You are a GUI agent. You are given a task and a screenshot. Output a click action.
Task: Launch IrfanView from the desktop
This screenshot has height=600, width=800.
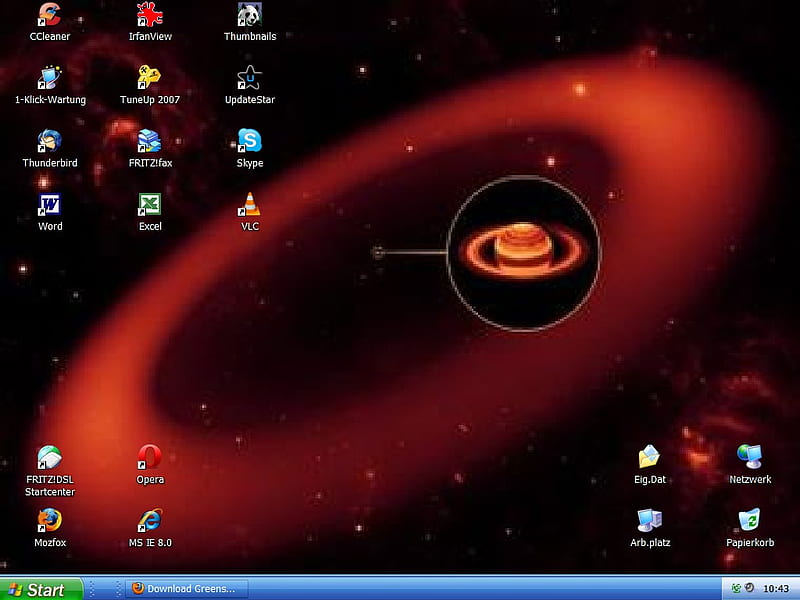pyautogui.click(x=150, y=14)
